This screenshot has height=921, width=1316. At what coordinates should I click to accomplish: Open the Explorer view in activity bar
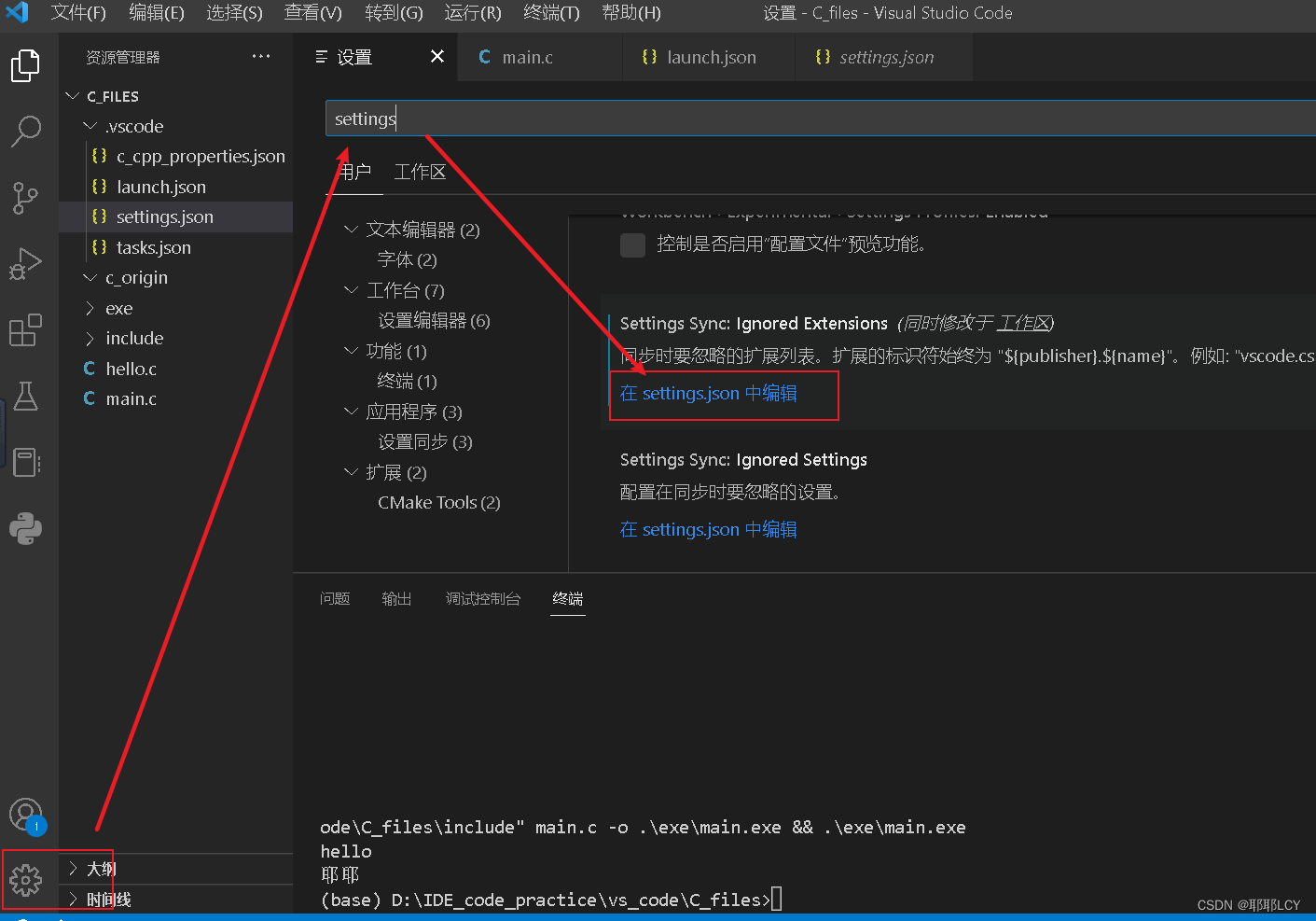point(25,65)
